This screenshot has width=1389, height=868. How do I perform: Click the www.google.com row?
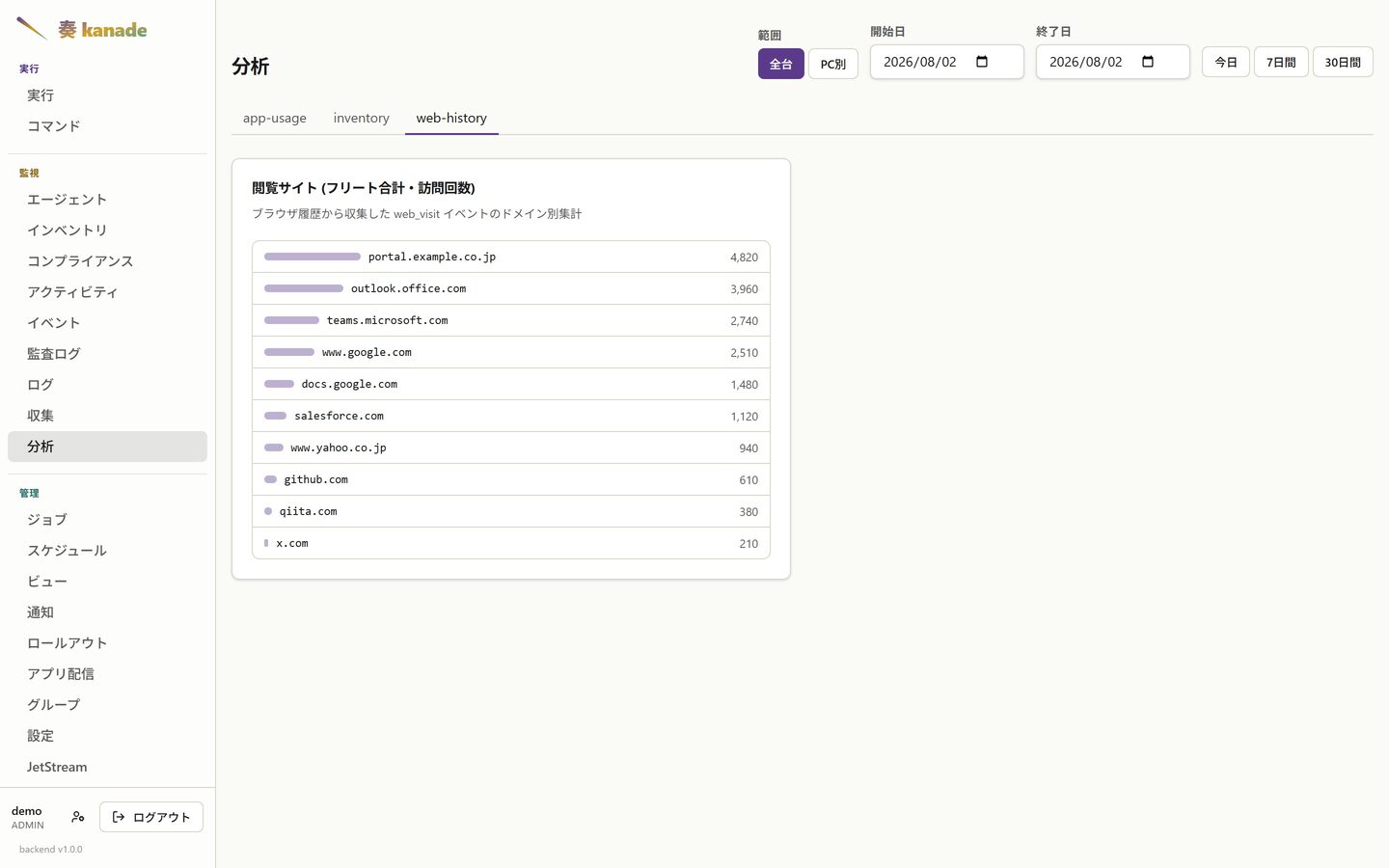(511, 352)
